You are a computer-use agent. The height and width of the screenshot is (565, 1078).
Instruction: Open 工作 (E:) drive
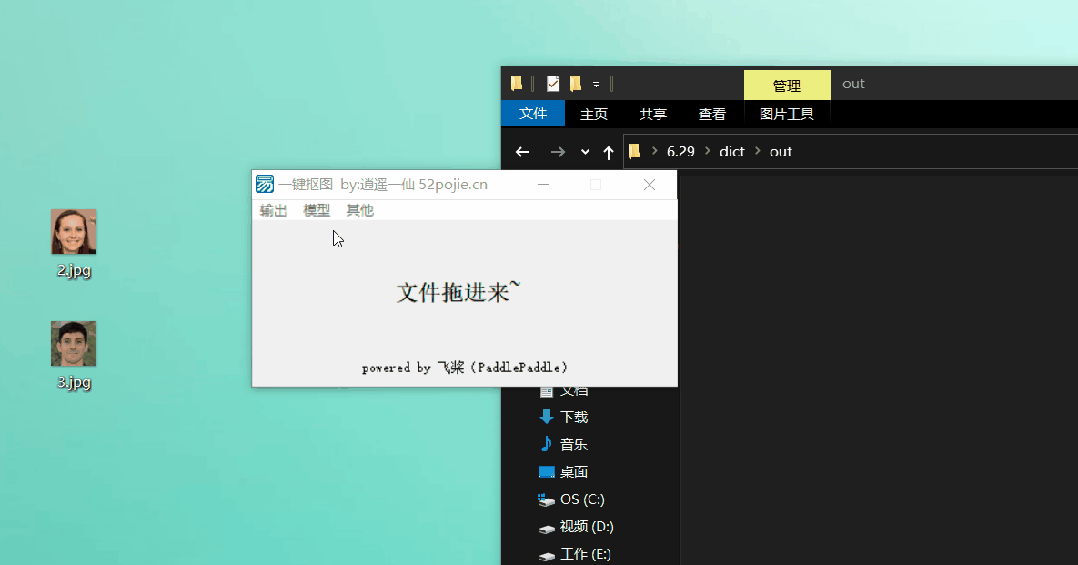point(584,554)
